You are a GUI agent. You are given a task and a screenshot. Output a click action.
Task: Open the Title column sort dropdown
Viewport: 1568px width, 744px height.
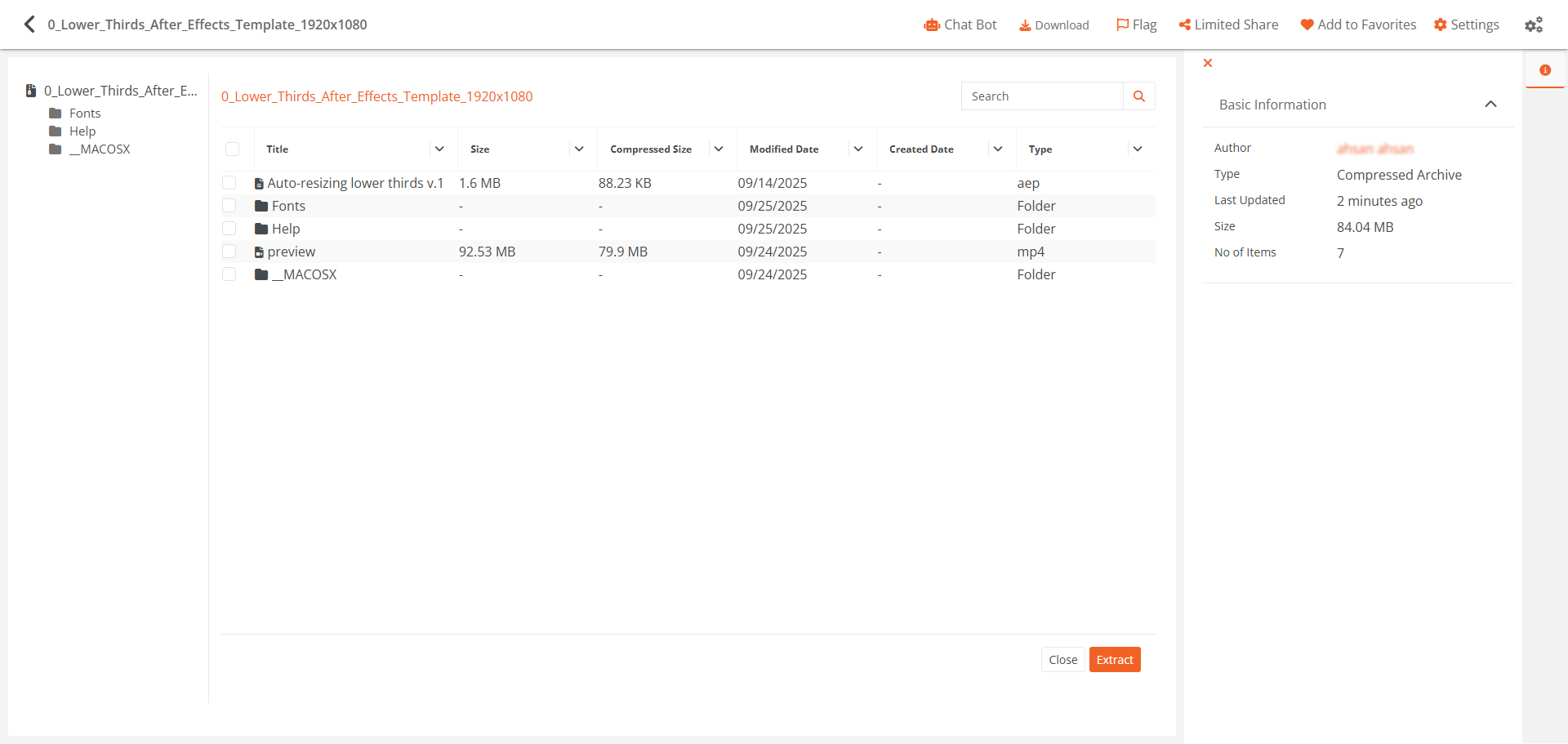coord(439,149)
